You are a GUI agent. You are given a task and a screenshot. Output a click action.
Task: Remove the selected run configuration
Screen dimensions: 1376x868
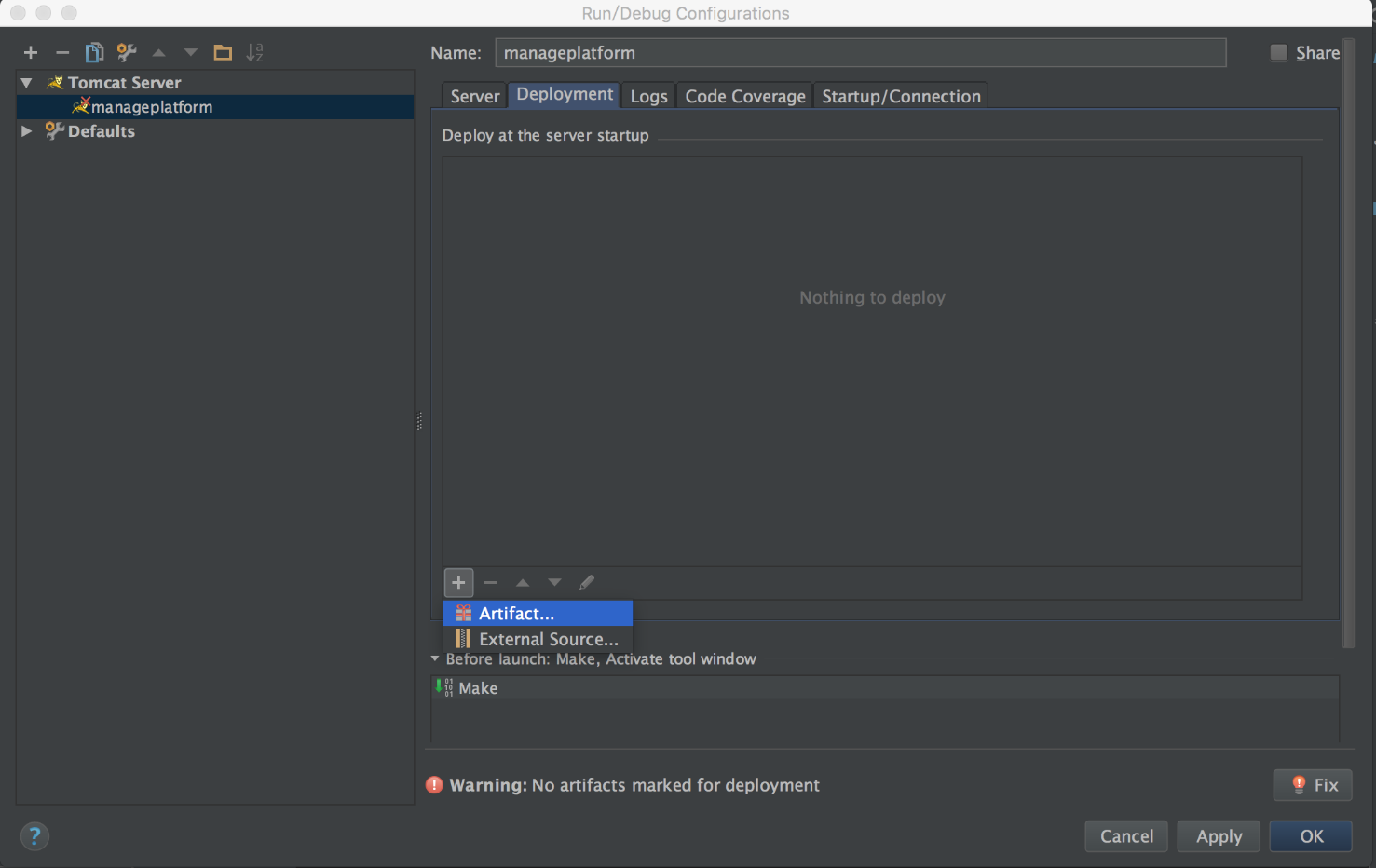coord(62,53)
